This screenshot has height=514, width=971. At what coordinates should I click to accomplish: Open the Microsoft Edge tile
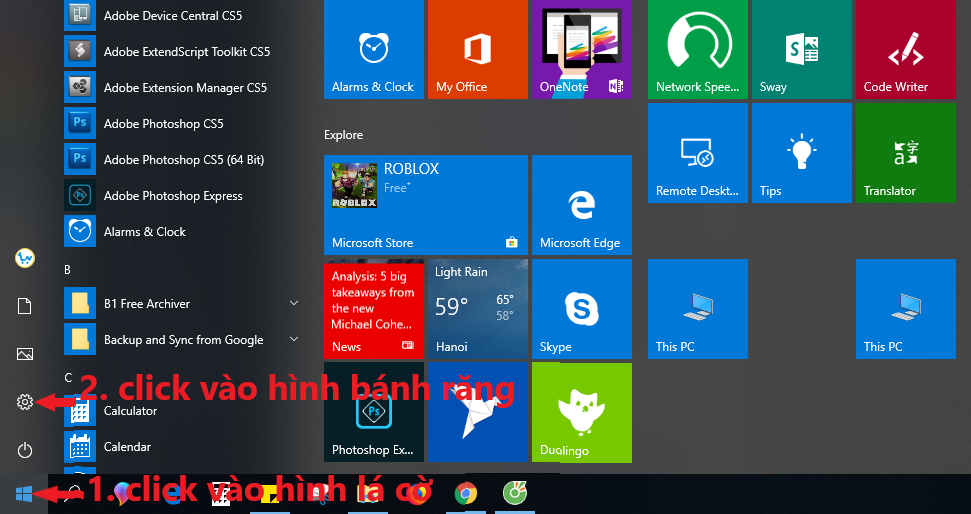tap(582, 205)
